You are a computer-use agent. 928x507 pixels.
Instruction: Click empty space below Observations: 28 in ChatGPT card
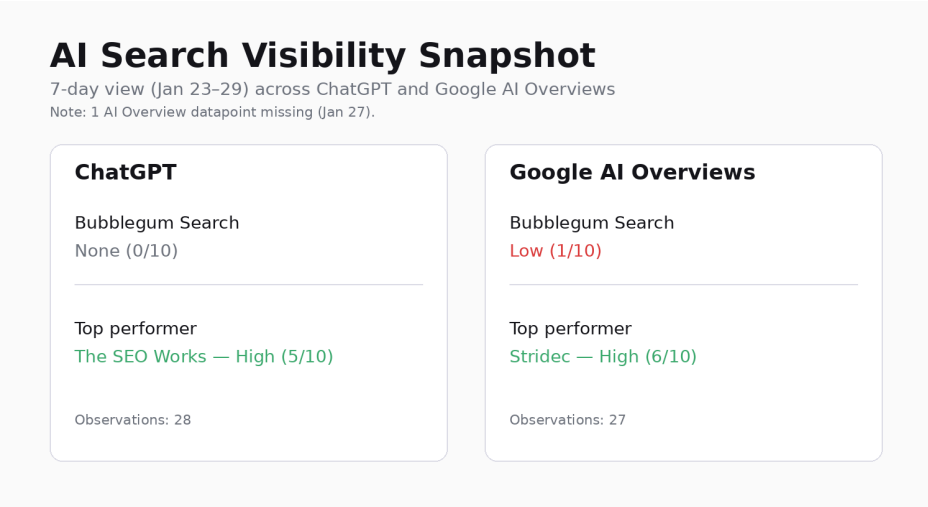[248, 444]
